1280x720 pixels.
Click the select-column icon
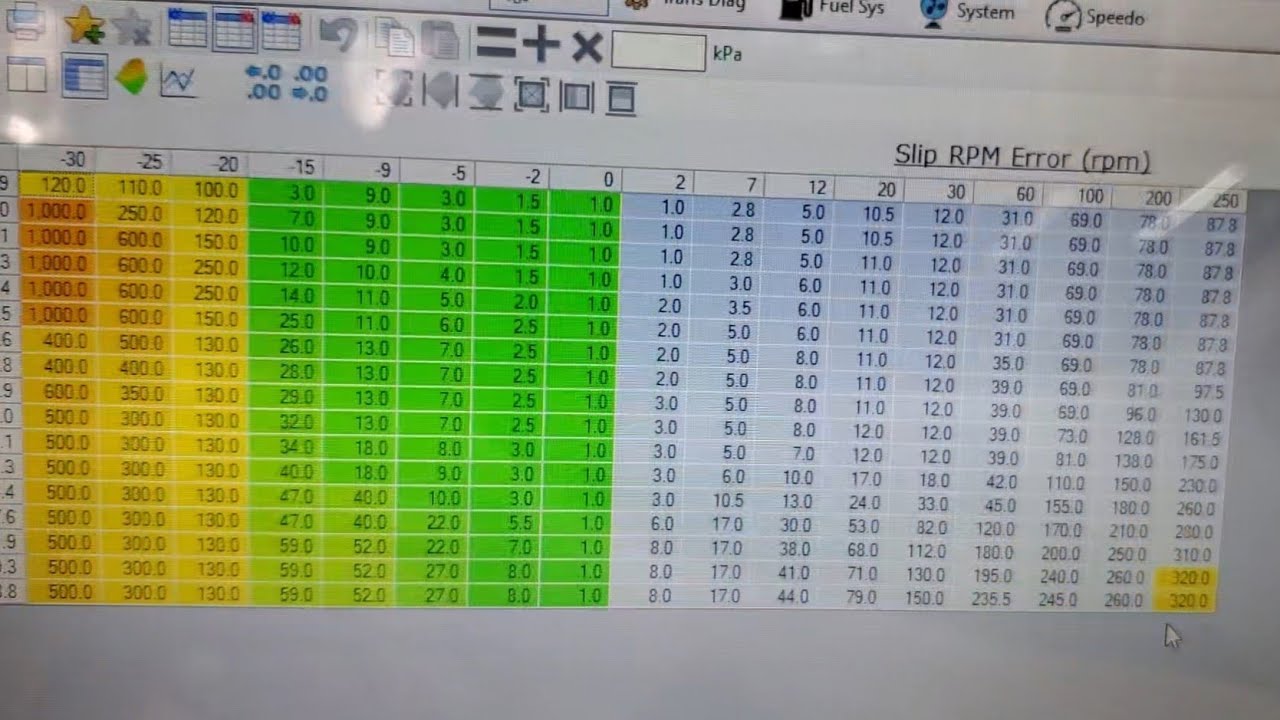[x=577, y=97]
